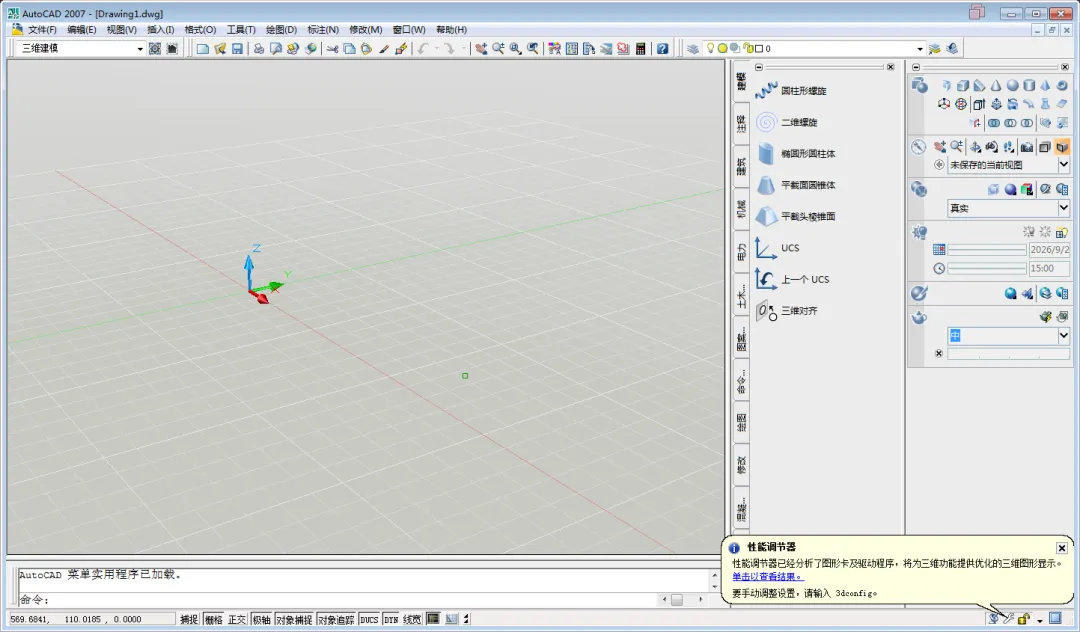Click the Match Properties brush icon
This screenshot has width=1080, height=632.
pyautogui.click(x=401, y=49)
